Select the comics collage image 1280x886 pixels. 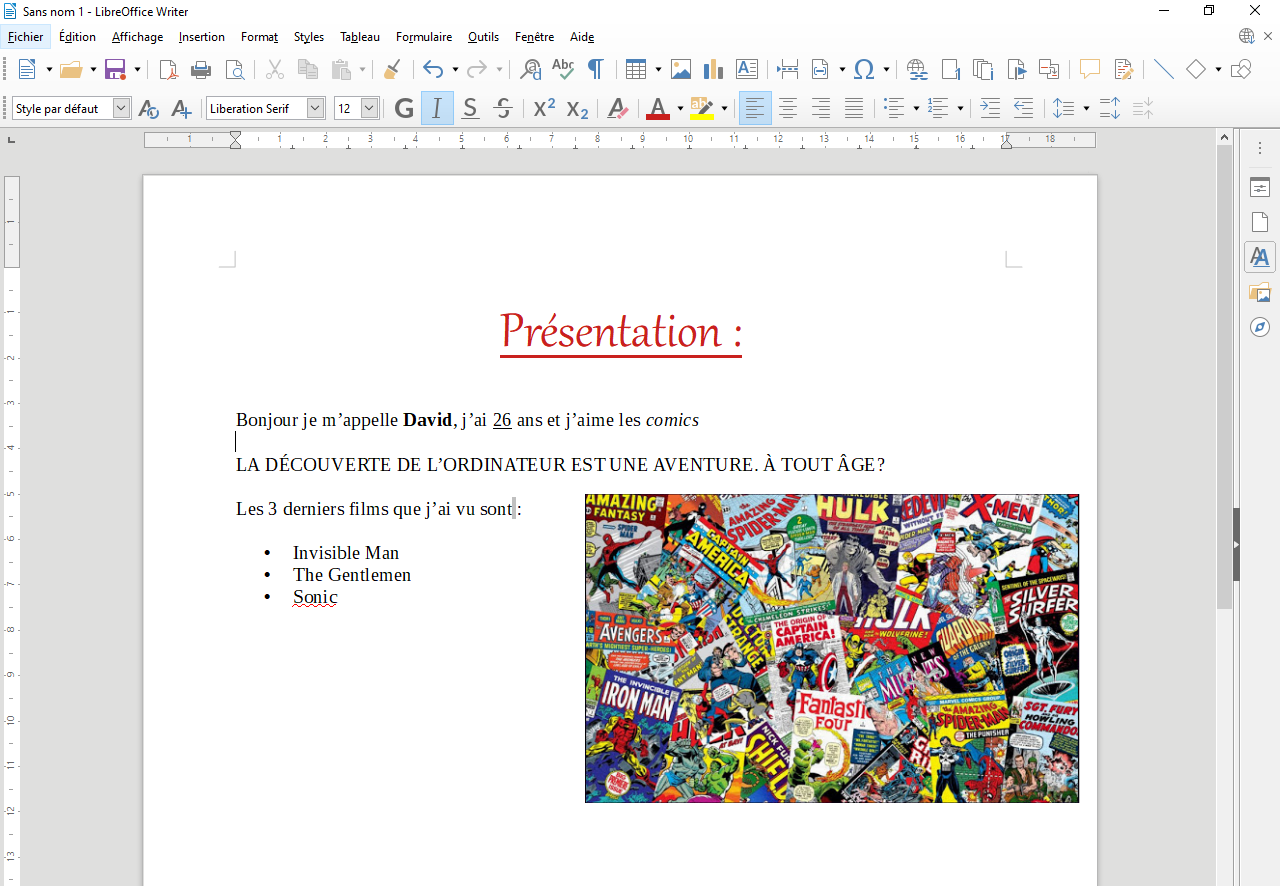pyautogui.click(x=832, y=648)
